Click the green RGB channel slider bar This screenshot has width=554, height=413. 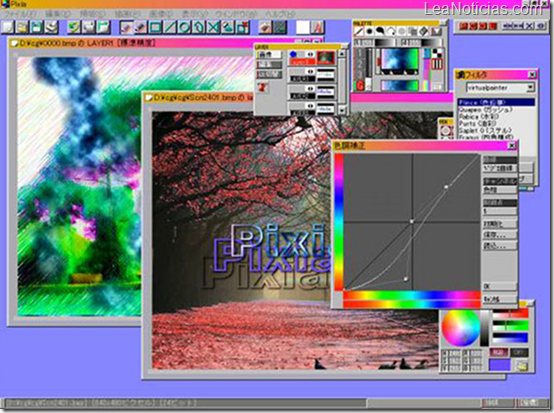coord(510,325)
